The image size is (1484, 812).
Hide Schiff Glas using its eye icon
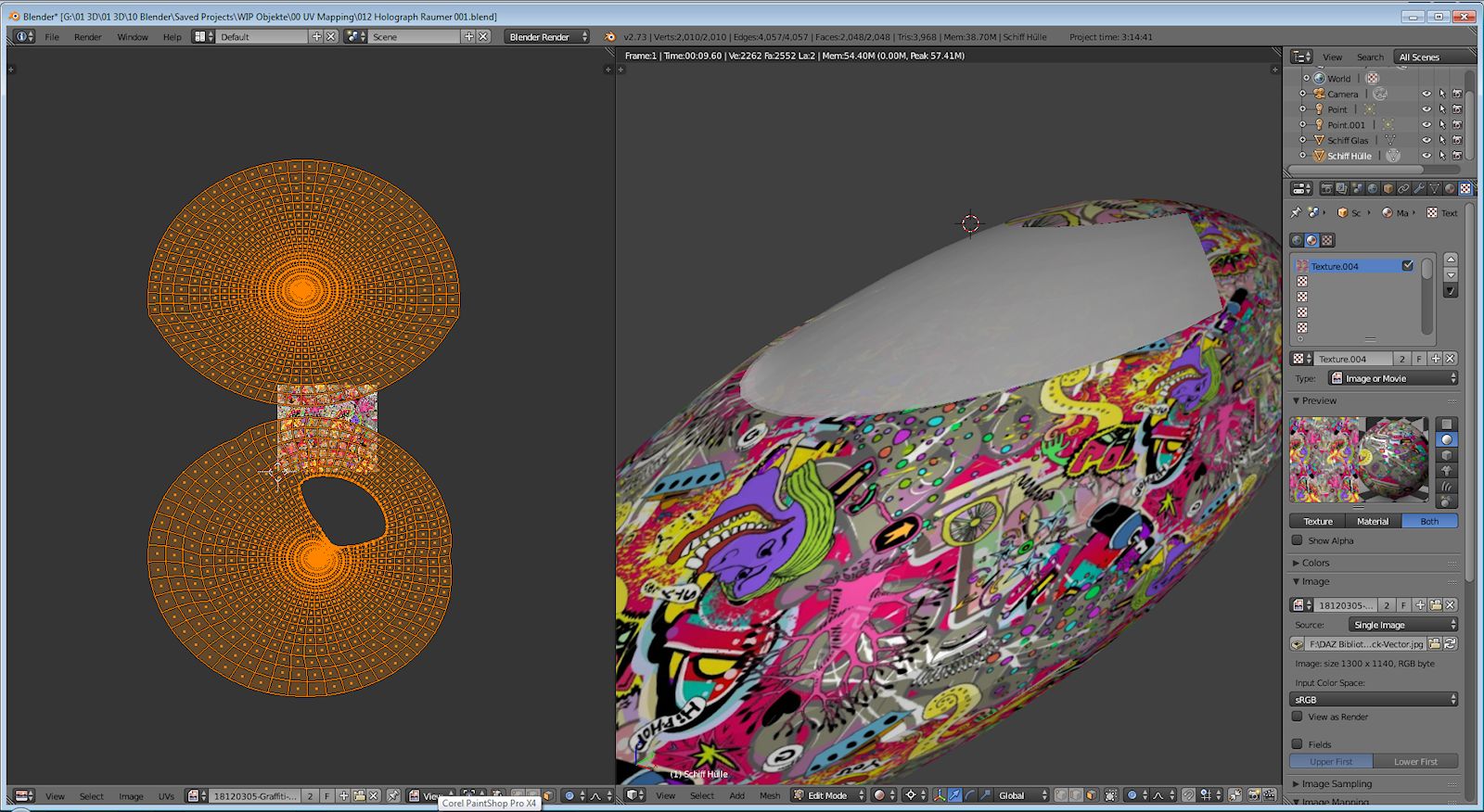tap(1426, 140)
